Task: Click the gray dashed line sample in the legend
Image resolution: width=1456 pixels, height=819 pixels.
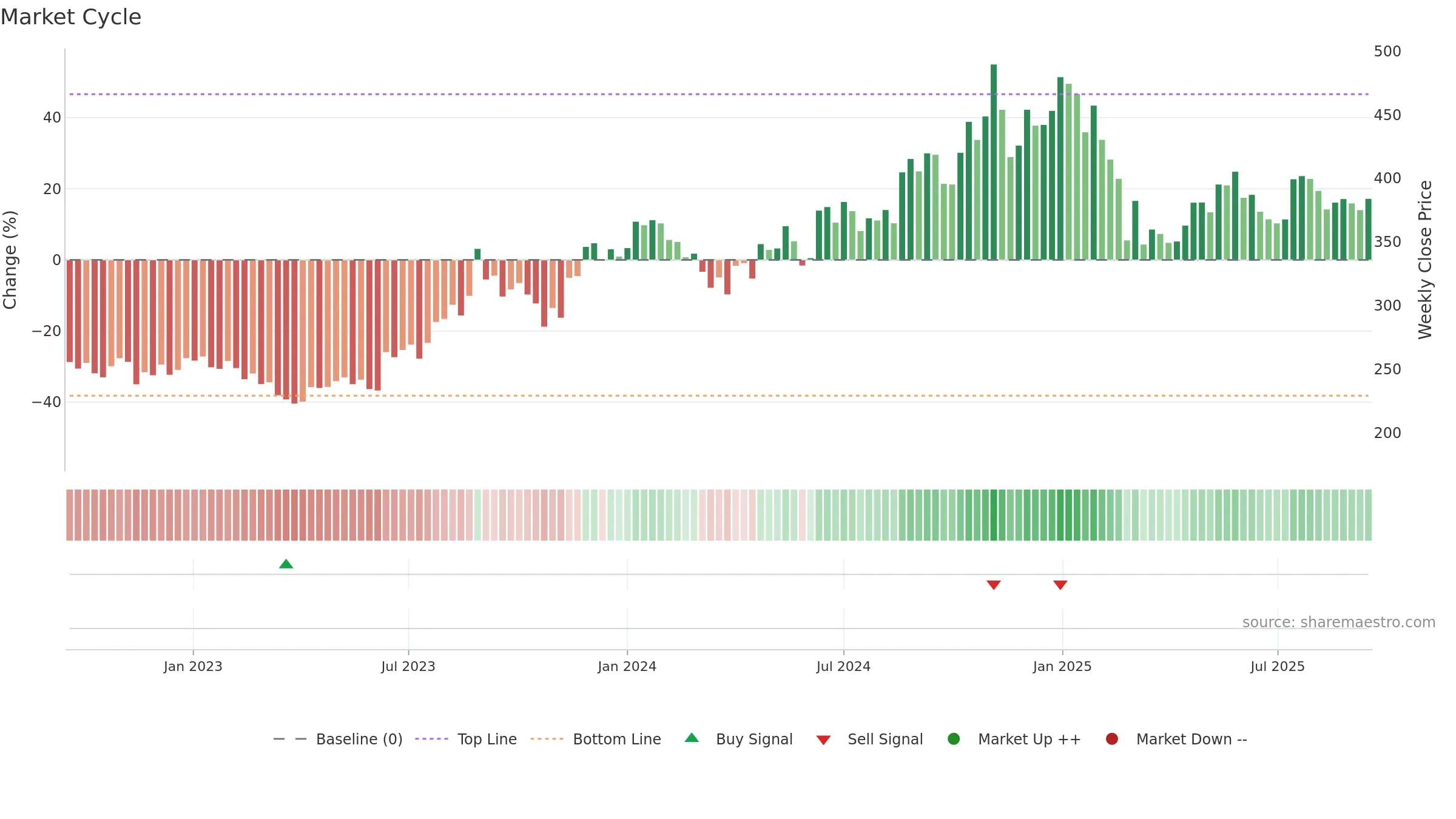Action: pos(290,739)
